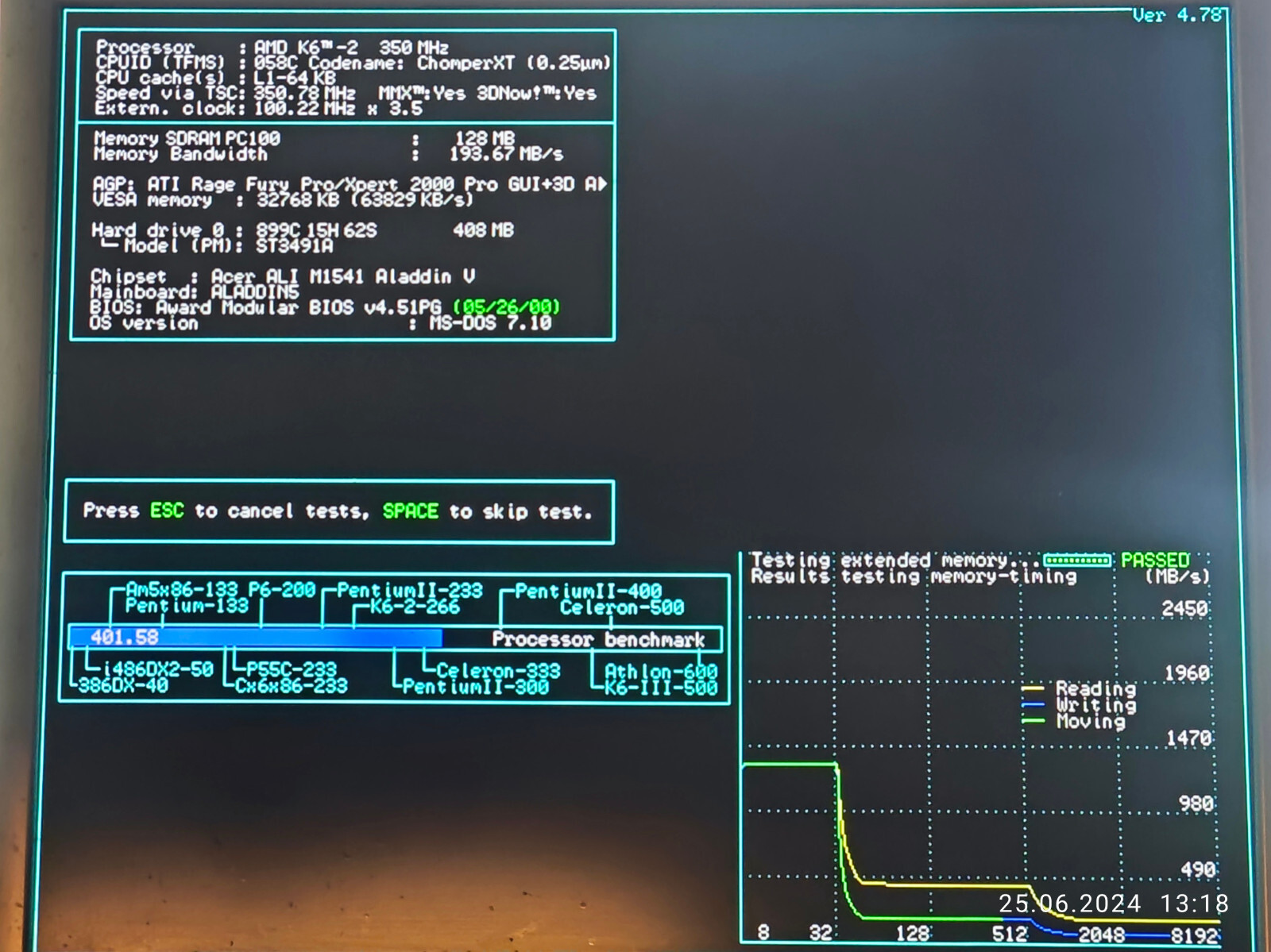The image size is (1271, 952).
Task: Click the 'Memory SDRAM PC100' label
Action: [x=187, y=138]
